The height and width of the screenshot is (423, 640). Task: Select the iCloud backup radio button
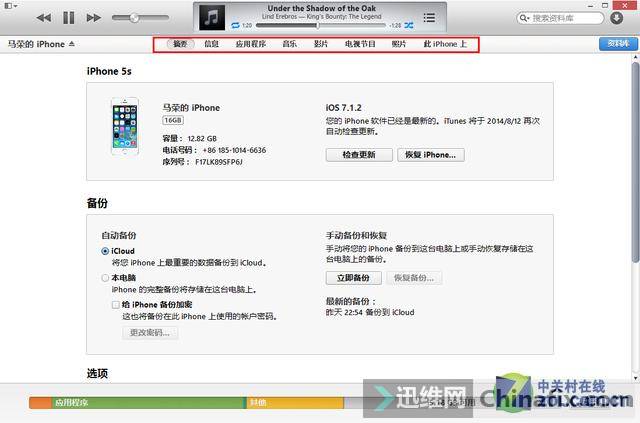(x=105, y=251)
